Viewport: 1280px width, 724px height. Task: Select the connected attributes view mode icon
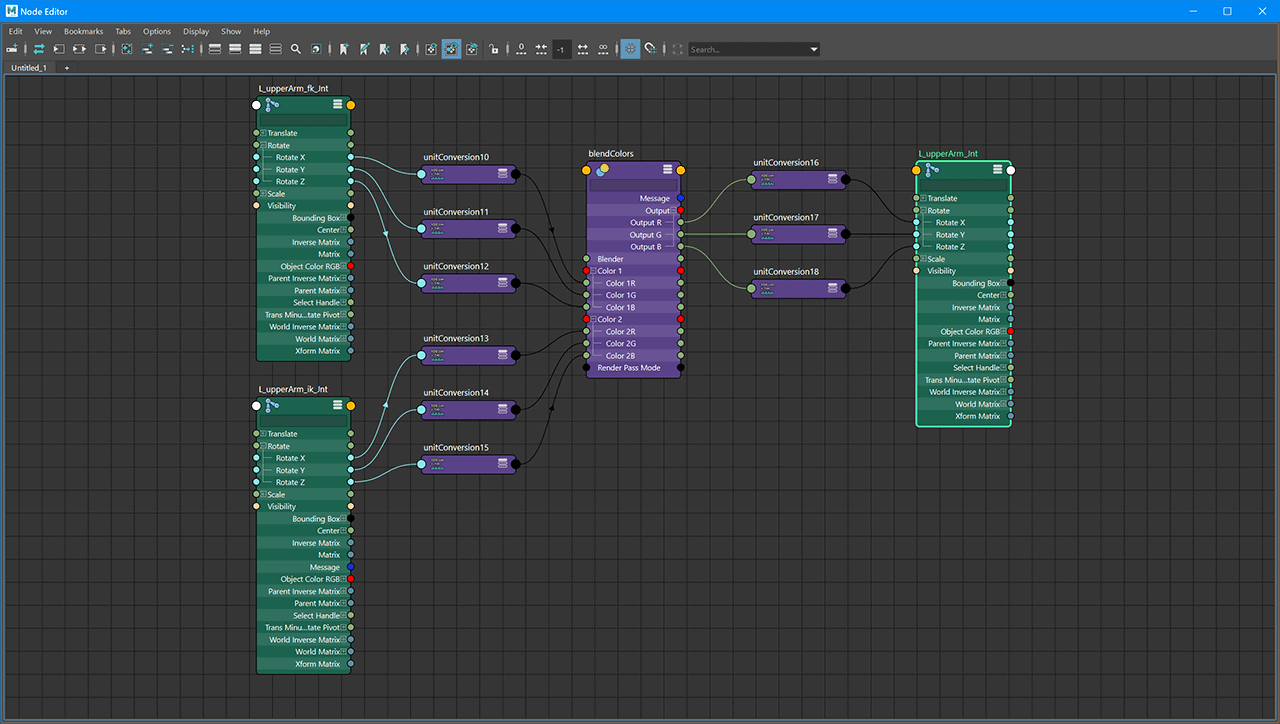coord(235,49)
